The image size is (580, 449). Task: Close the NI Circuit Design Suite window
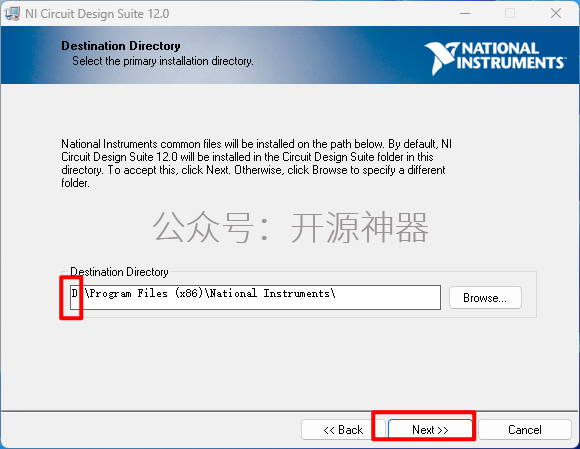point(556,13)
